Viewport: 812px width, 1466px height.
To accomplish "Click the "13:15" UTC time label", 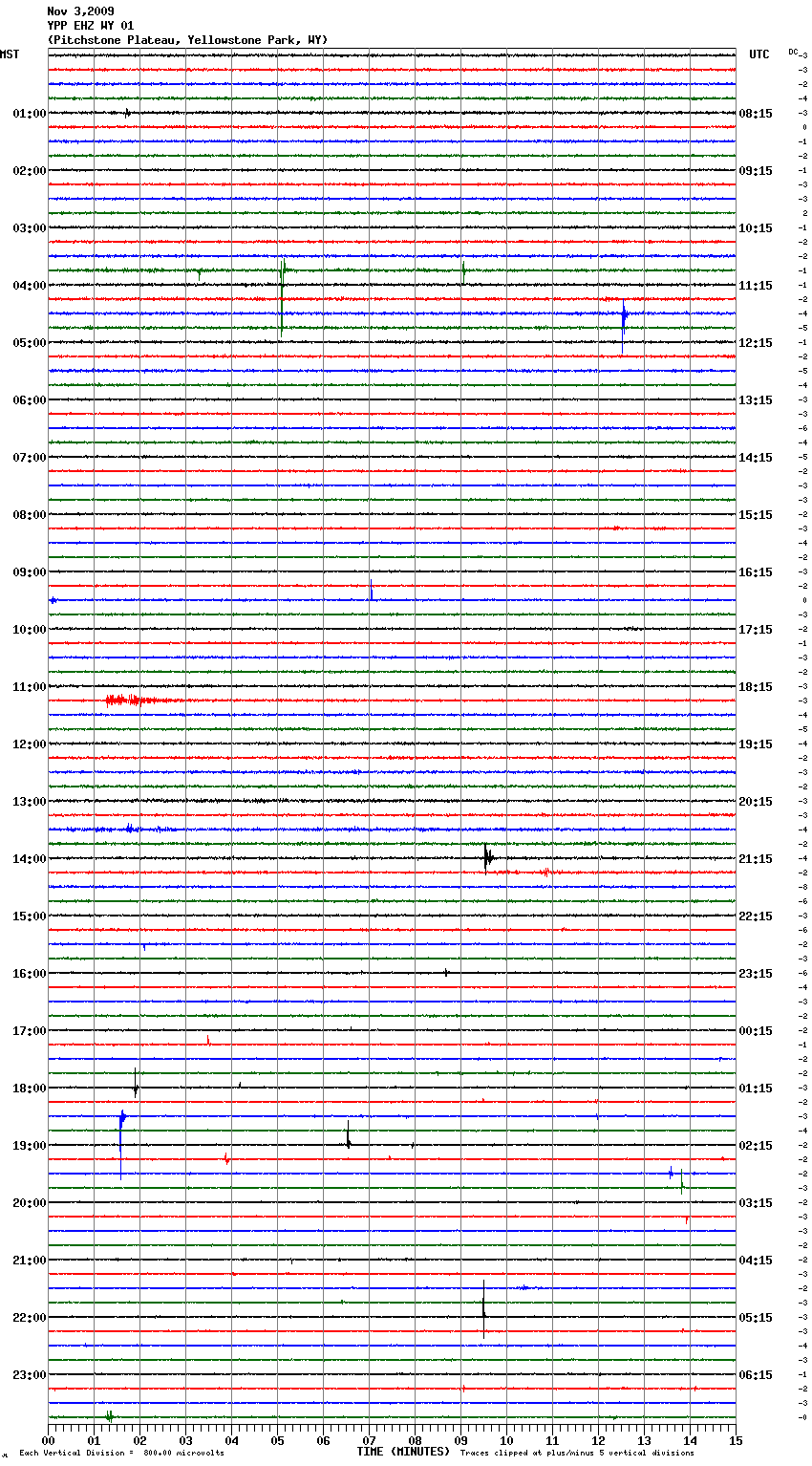I will coord(756,400).
